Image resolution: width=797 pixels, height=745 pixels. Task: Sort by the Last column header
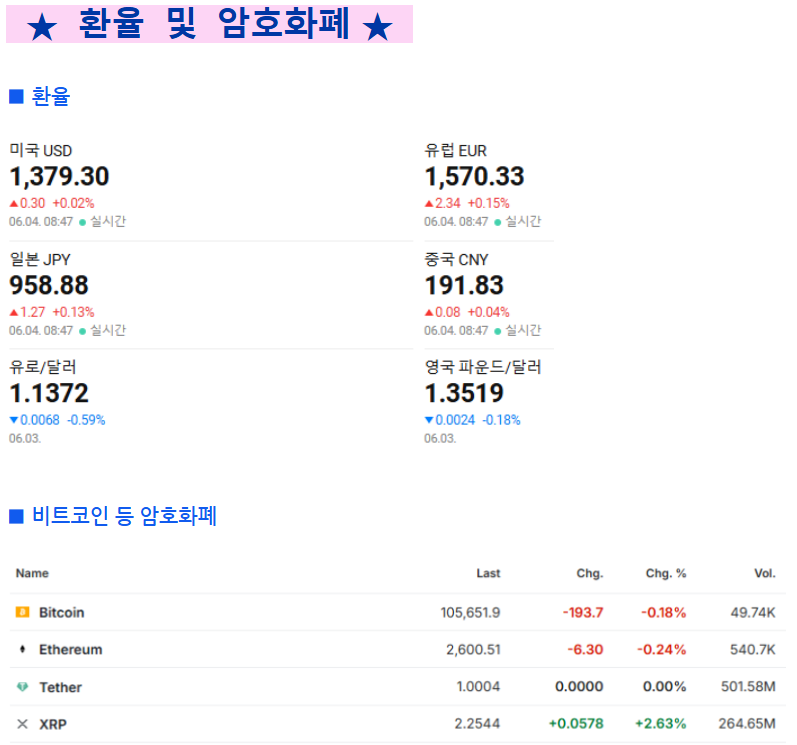(488, 573)
